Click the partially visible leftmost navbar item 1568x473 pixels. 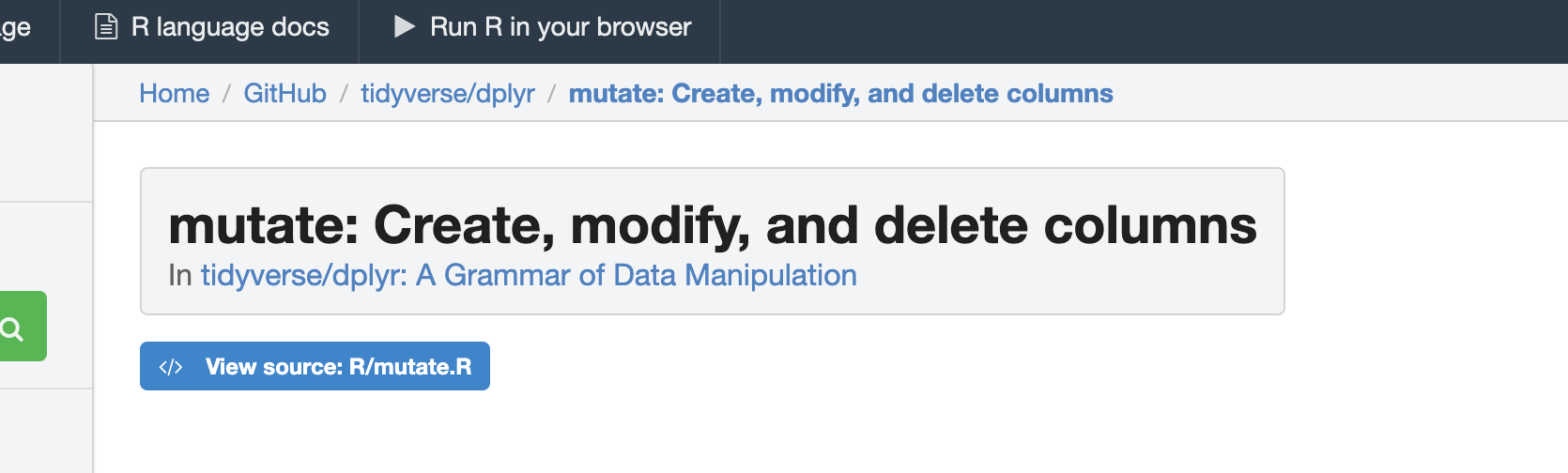click(16, 27)
